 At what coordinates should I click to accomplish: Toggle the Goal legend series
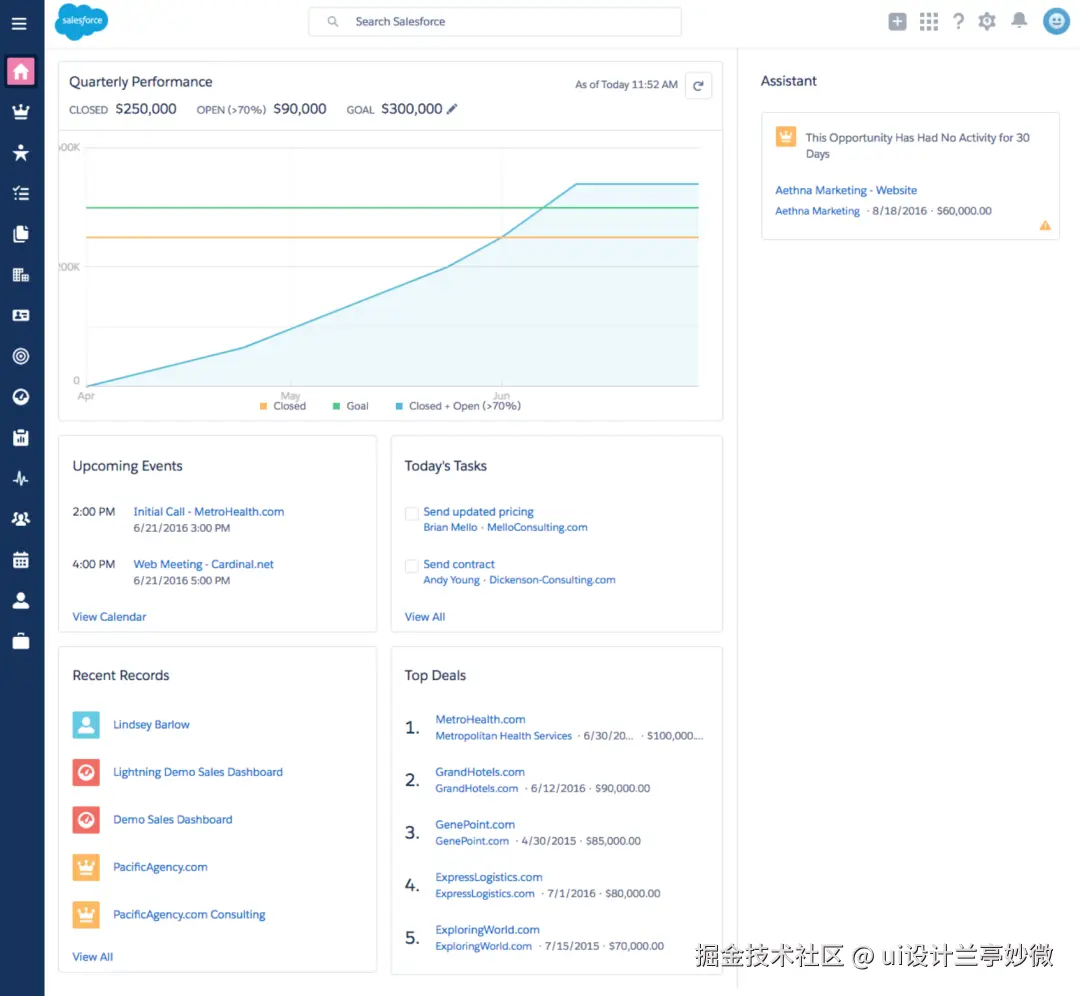(x=351, y=406)
